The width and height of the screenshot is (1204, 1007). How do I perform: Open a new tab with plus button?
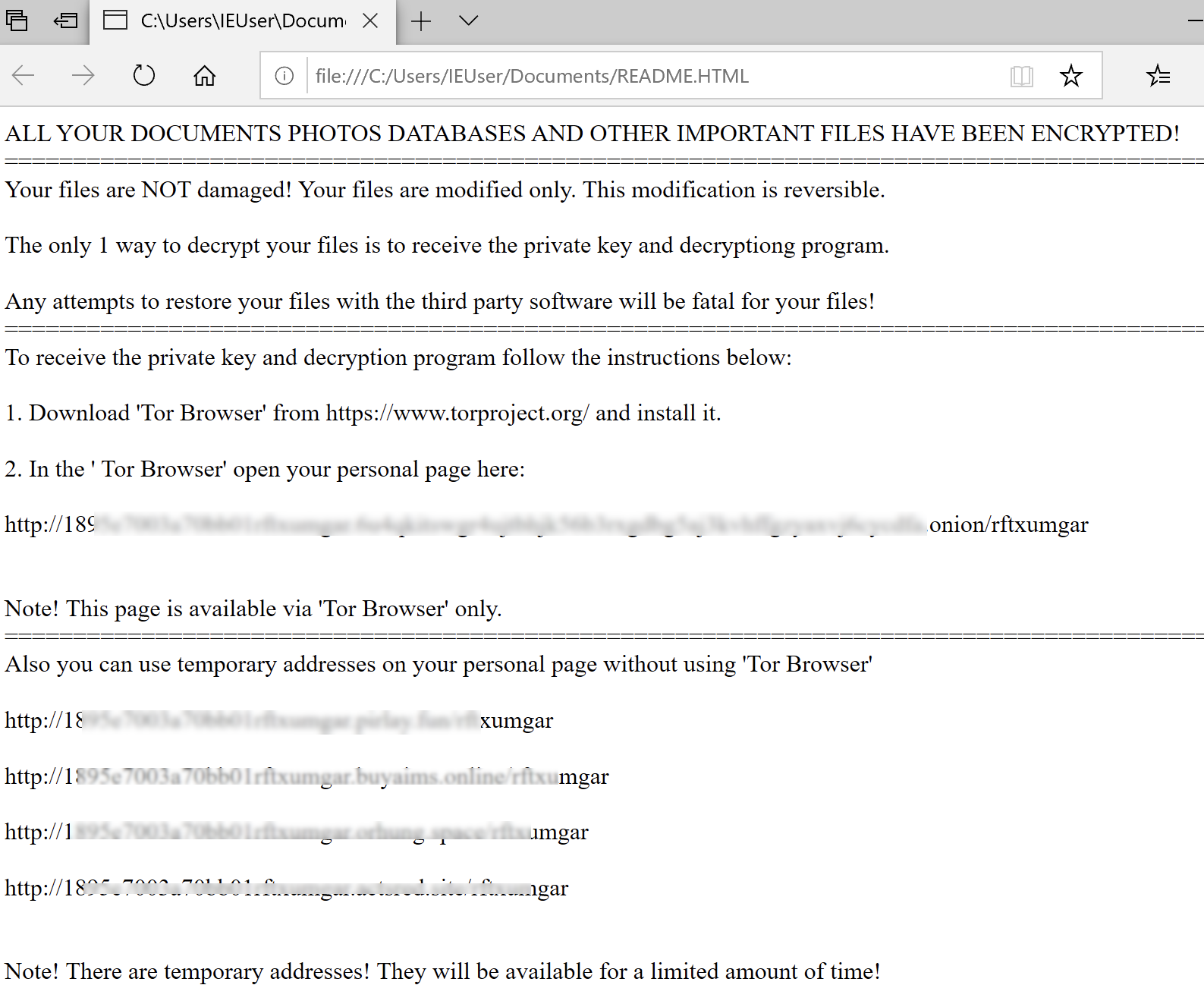click(421, 21)
